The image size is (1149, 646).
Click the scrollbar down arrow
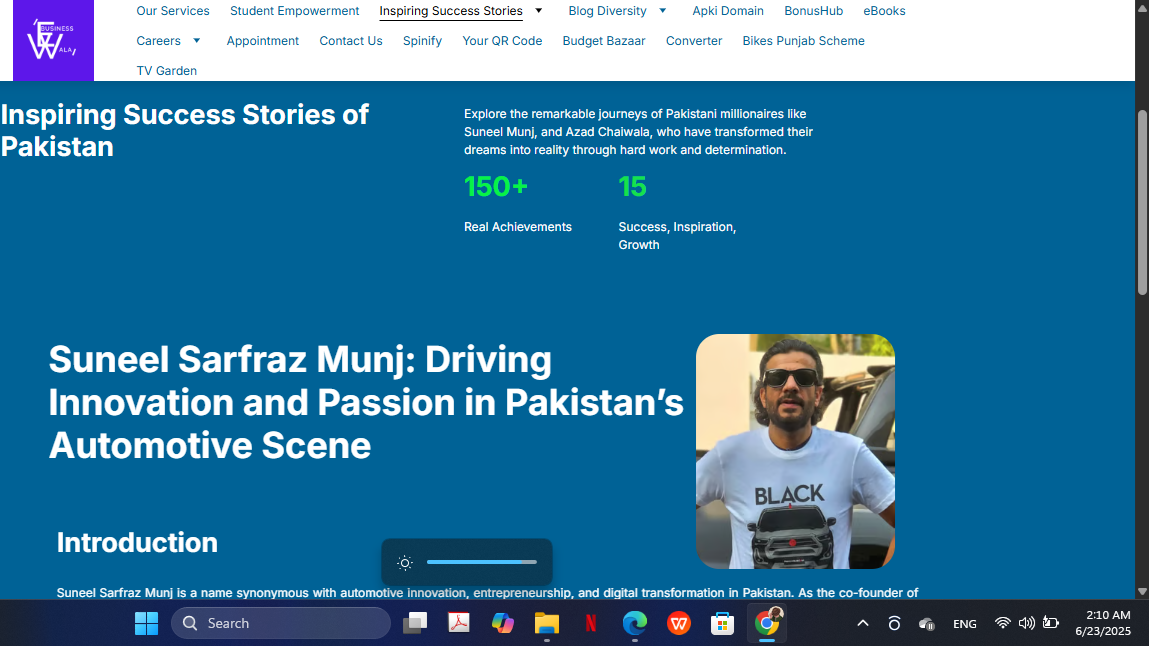[x=1142, y=591]
